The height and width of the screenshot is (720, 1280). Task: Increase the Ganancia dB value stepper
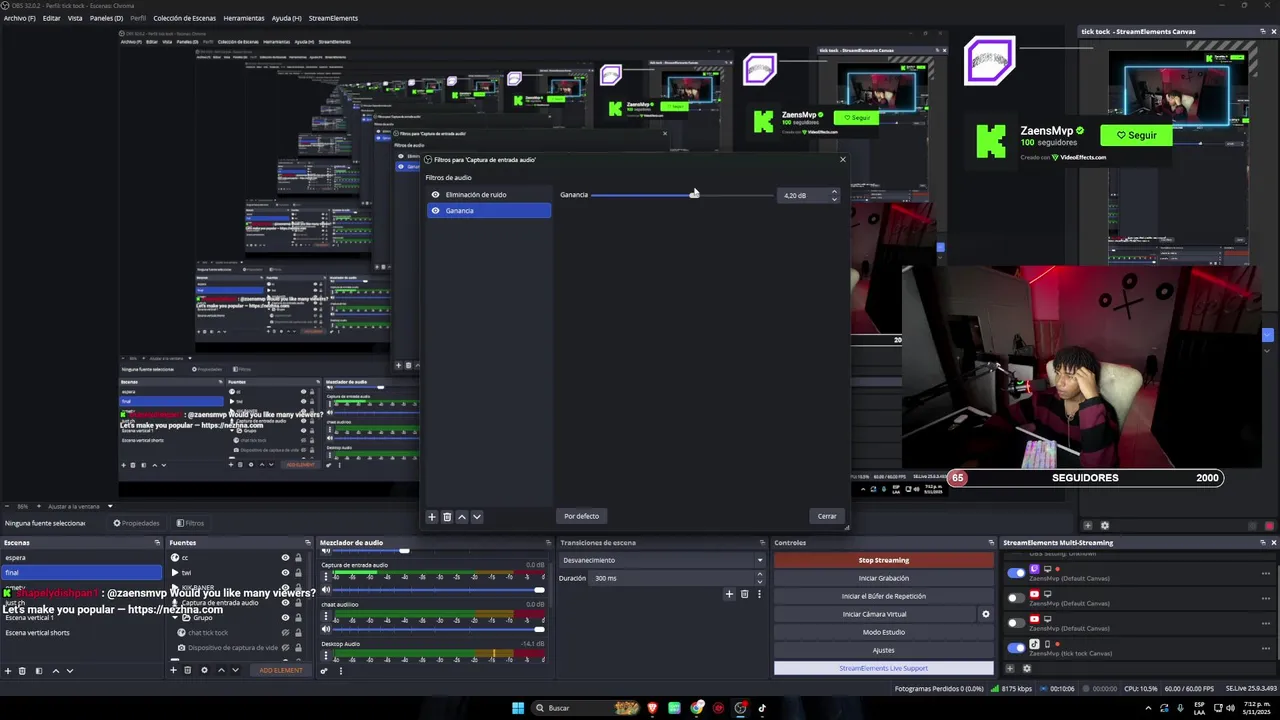(x=834, y=192)
